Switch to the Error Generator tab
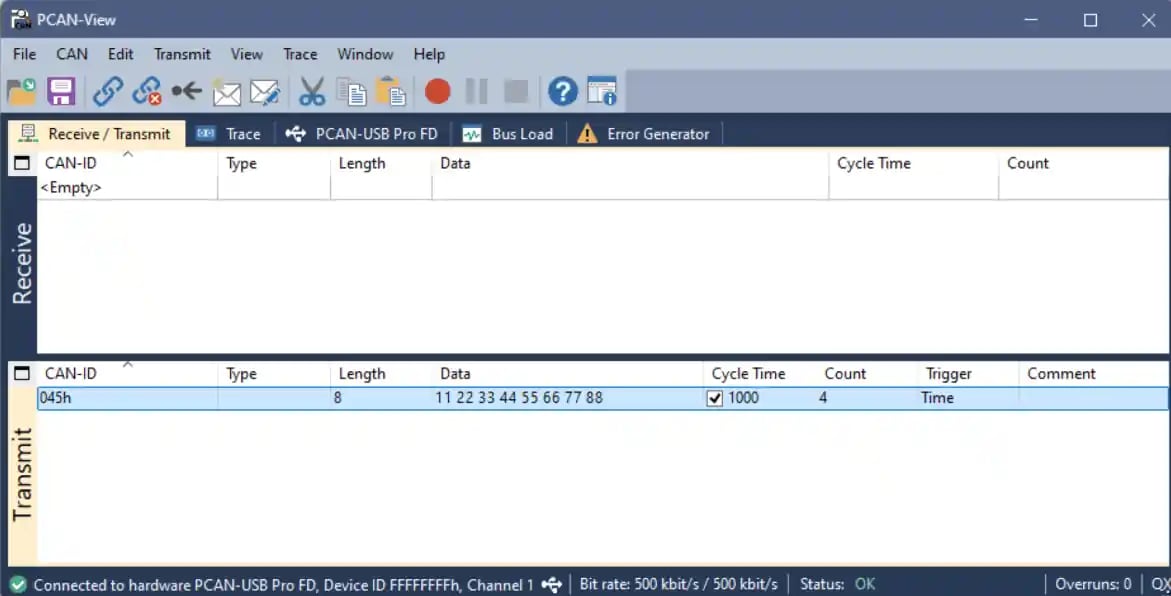1171x596 pixels. click(x=644, y=134)
